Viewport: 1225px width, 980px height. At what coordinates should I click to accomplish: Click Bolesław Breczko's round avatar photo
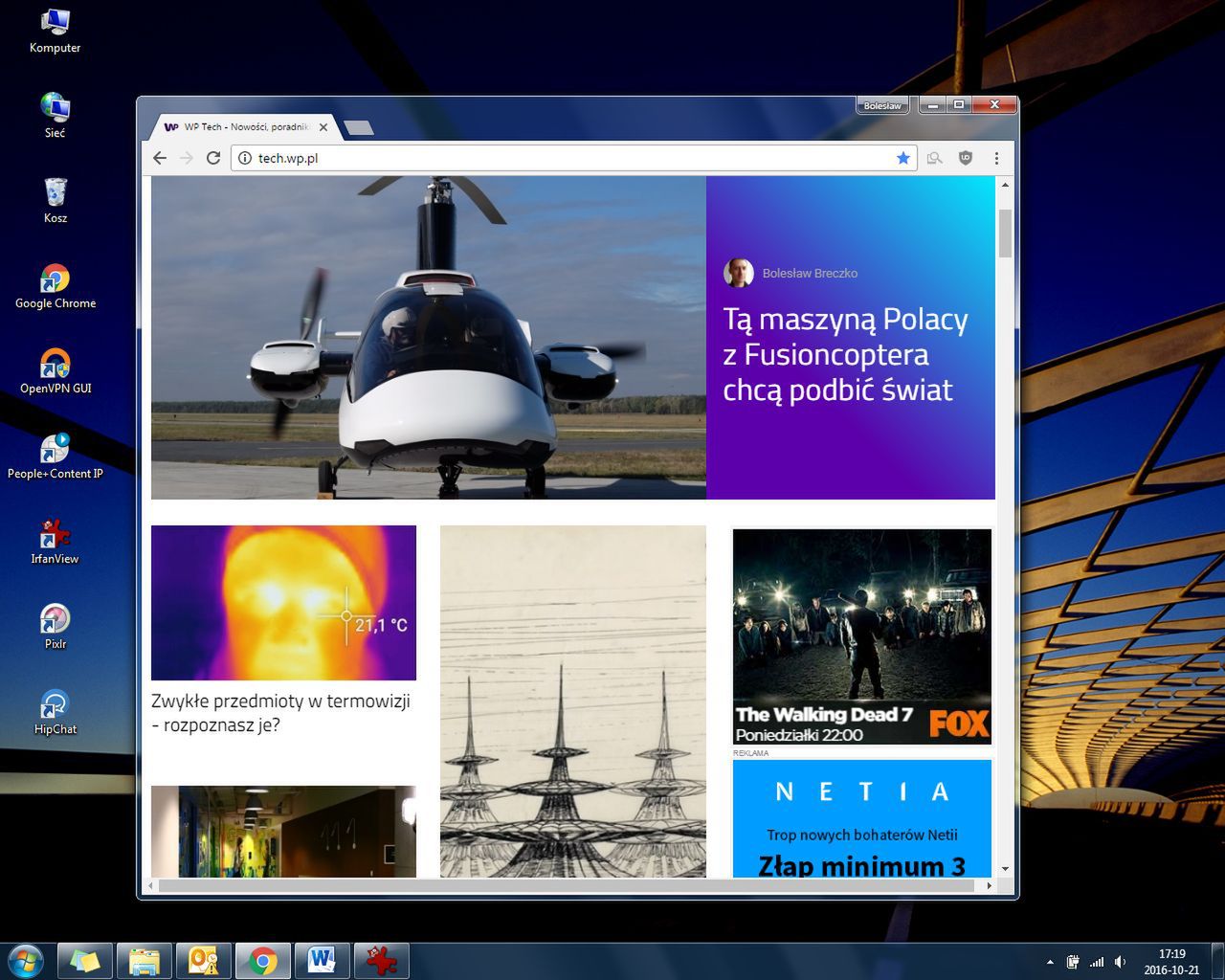[738, 273]
